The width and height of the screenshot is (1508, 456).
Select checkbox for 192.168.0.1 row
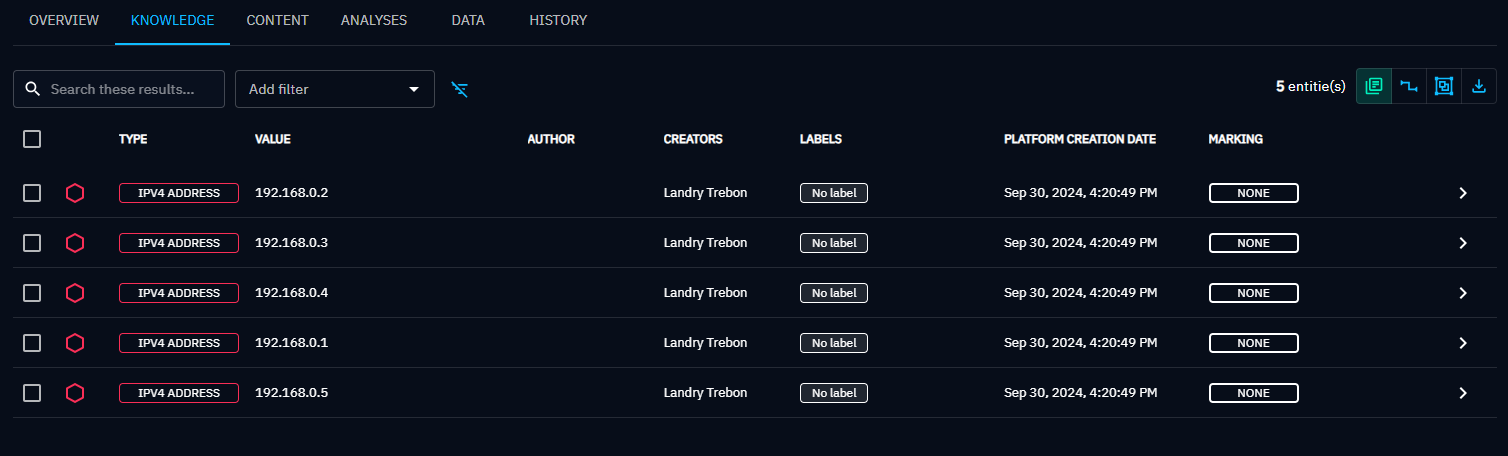[32, 343]
